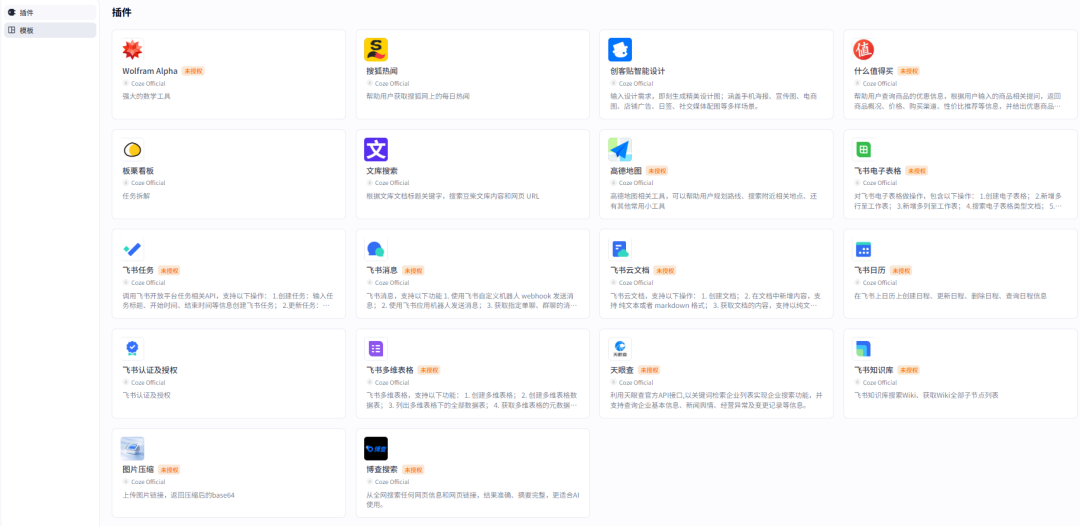Click the 飞书多维表格 purple table icon

click(376, 348)
